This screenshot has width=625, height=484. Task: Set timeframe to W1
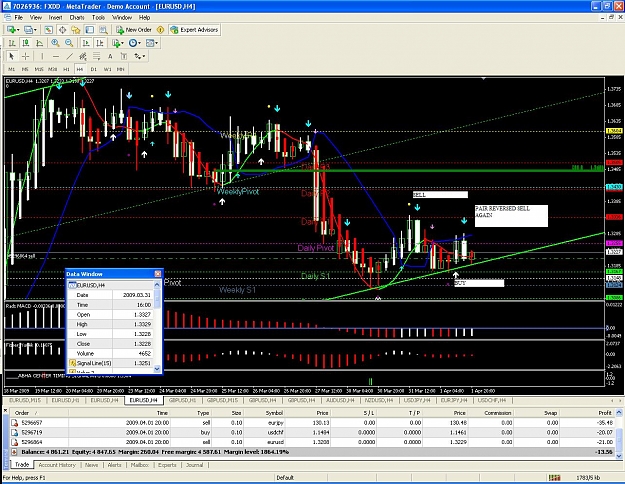107,69
